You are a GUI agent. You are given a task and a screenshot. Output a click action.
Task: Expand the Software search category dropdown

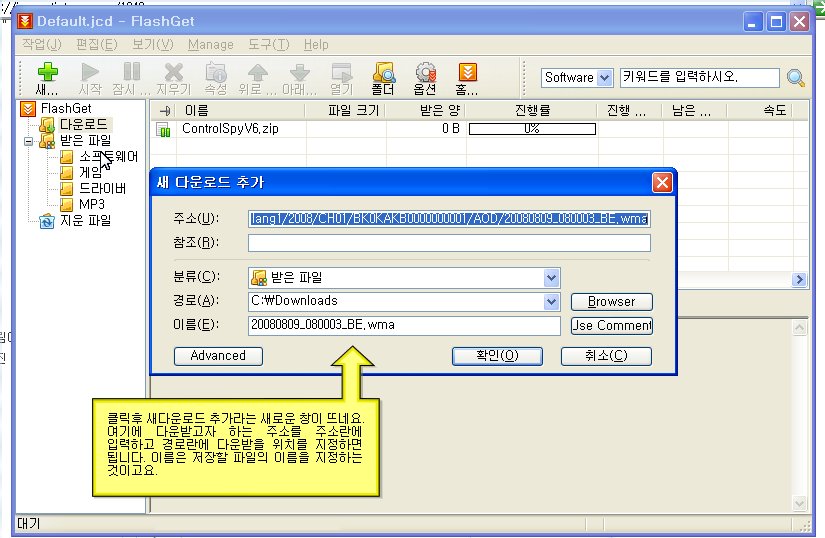coord(605,78)
